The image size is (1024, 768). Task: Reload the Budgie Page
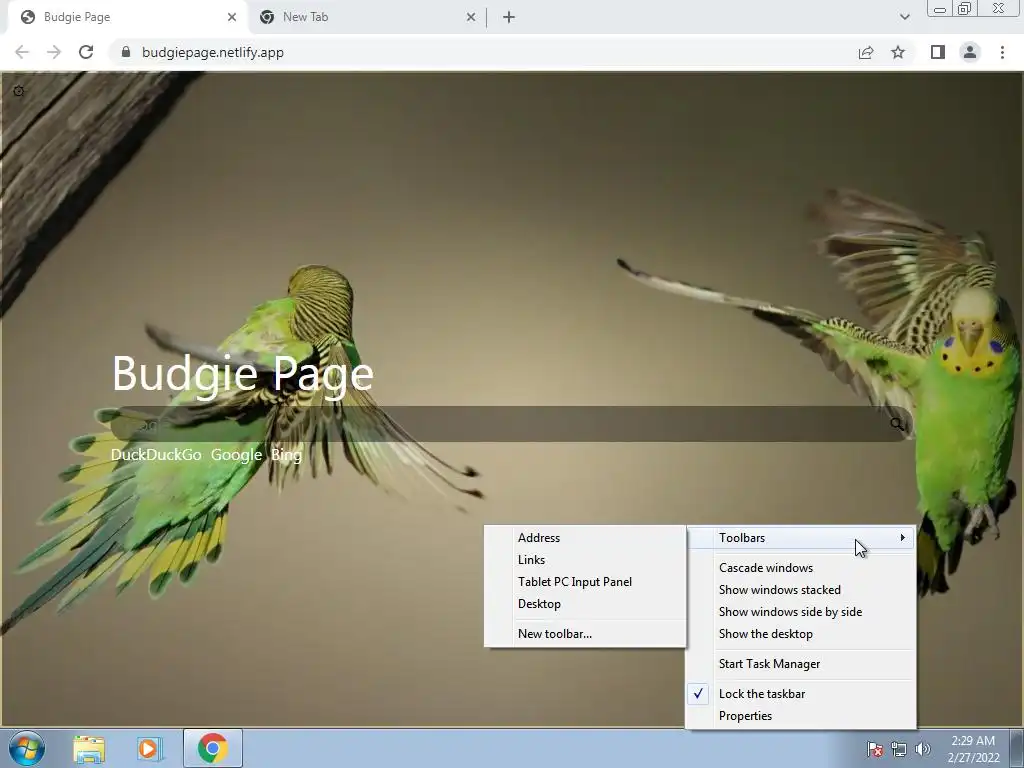tap(86, 52)
